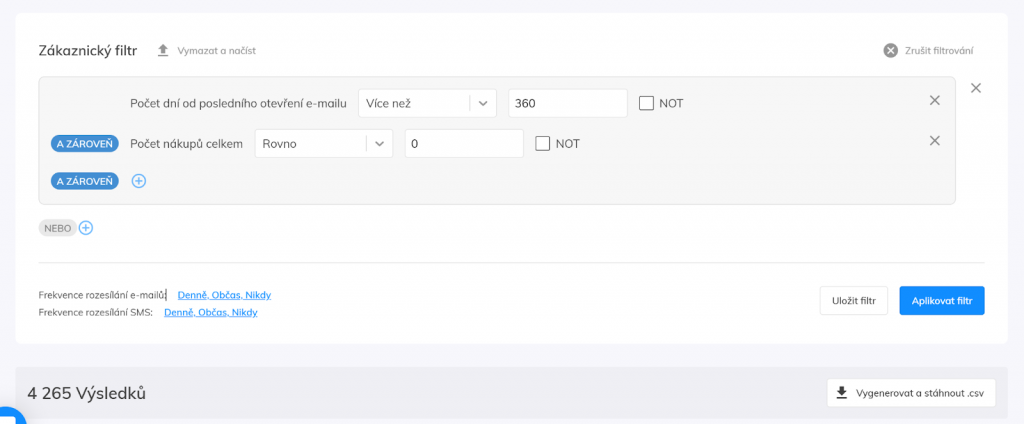Open e-mail frequency link Denně, Občas, Nikdy
Image resolution: width=1024 pixels, height=424 pixels.
224,295
